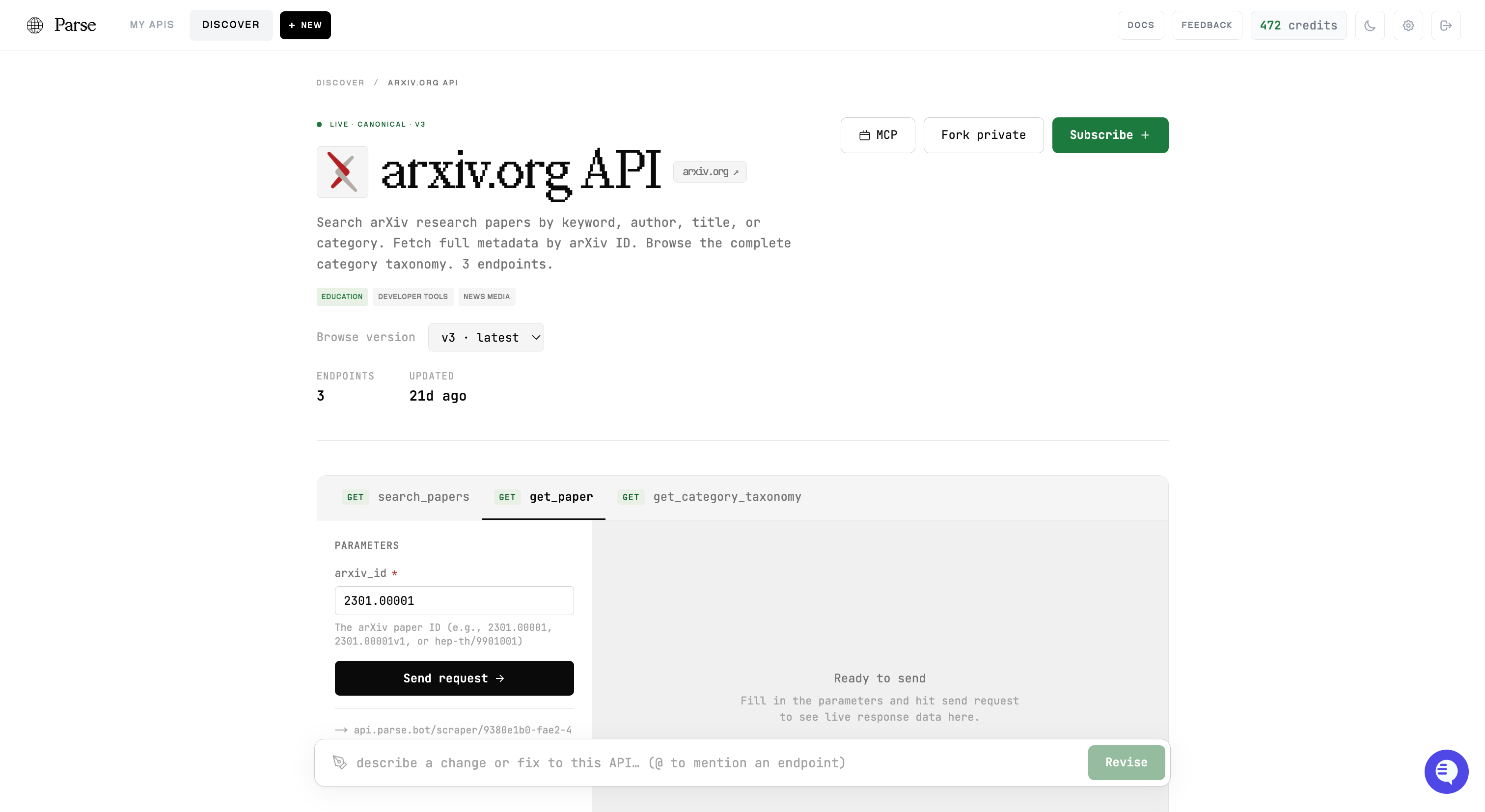This screenshot has width=1485, height=812.
Task: Click the NEWS MEDIA tag
Action: click(487, 296)
